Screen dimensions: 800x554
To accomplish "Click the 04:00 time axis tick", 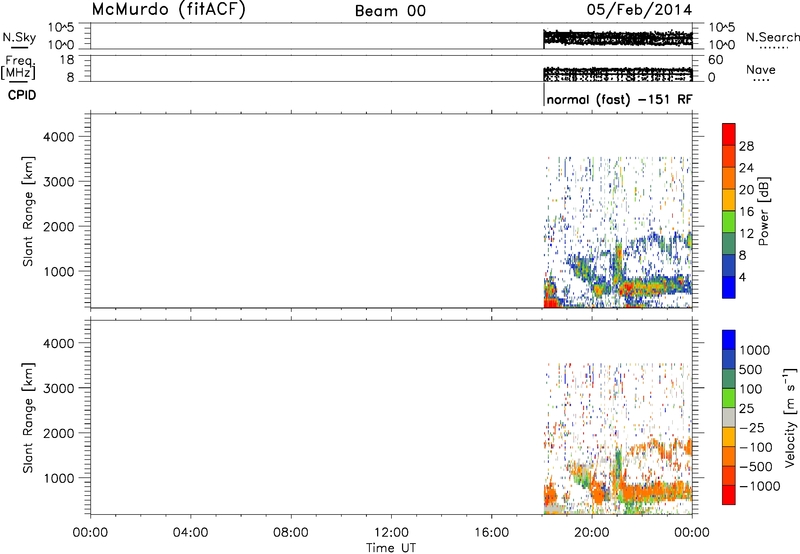I will (x=190, y=533).
